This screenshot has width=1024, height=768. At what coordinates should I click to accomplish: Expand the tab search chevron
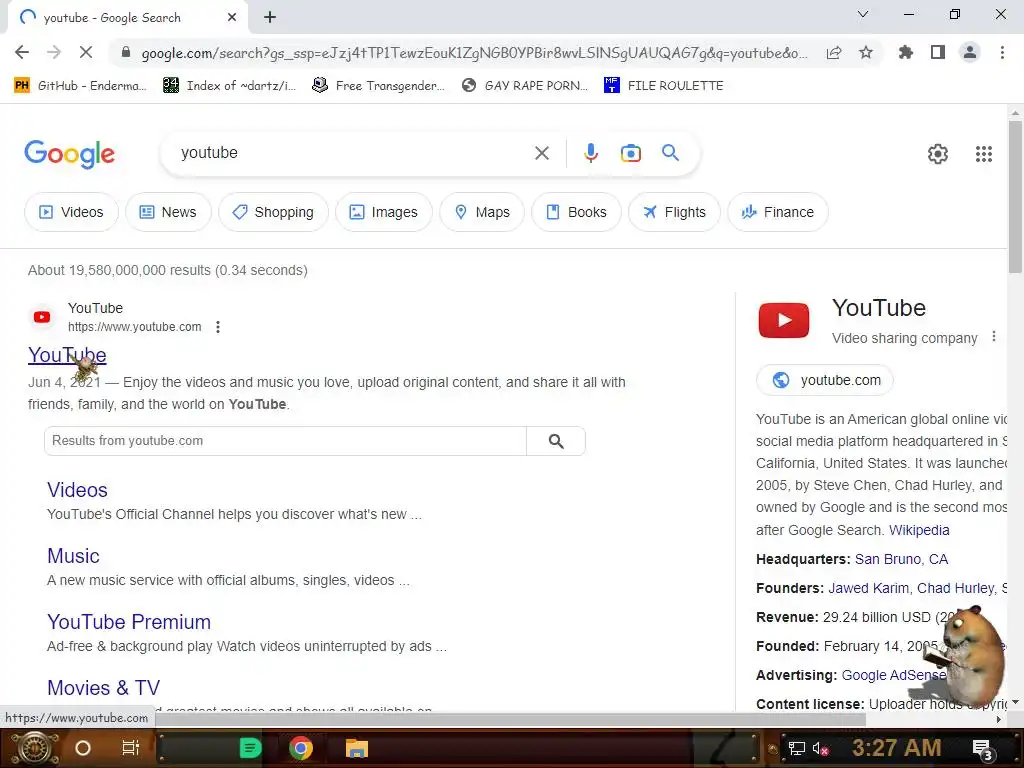(x=863, y=14)
